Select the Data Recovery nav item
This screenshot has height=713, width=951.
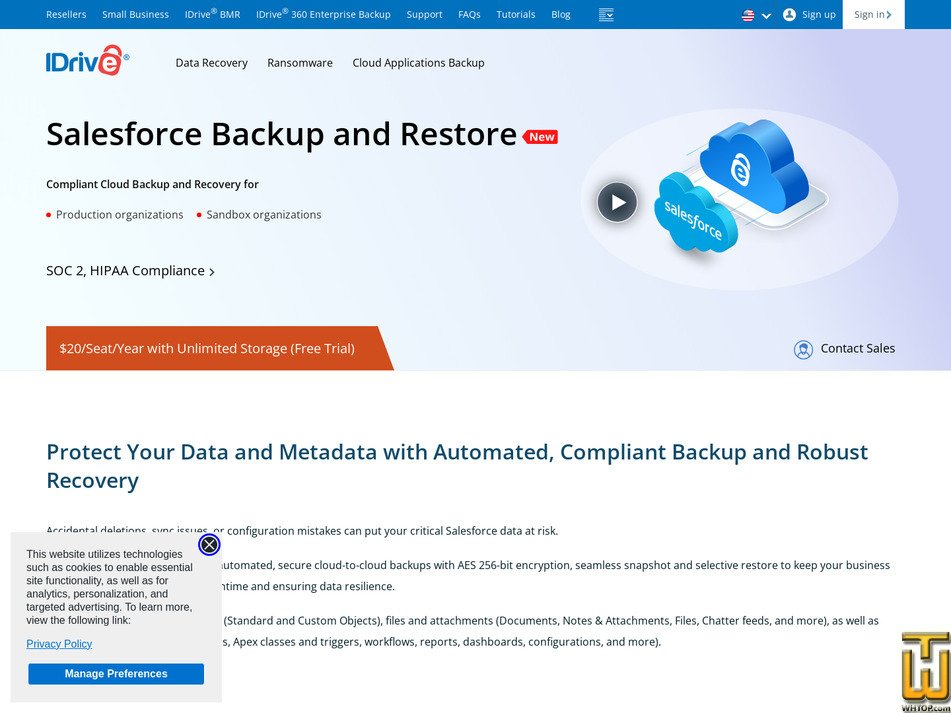tap(212, 62)
